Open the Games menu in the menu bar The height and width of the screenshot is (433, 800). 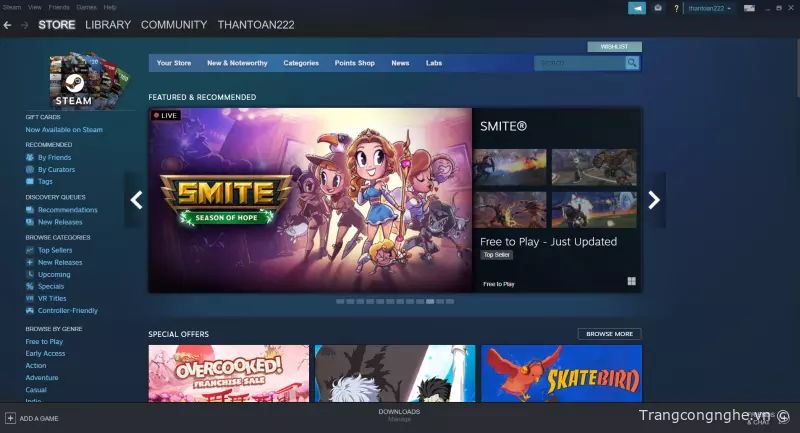(x=86, y=7)
